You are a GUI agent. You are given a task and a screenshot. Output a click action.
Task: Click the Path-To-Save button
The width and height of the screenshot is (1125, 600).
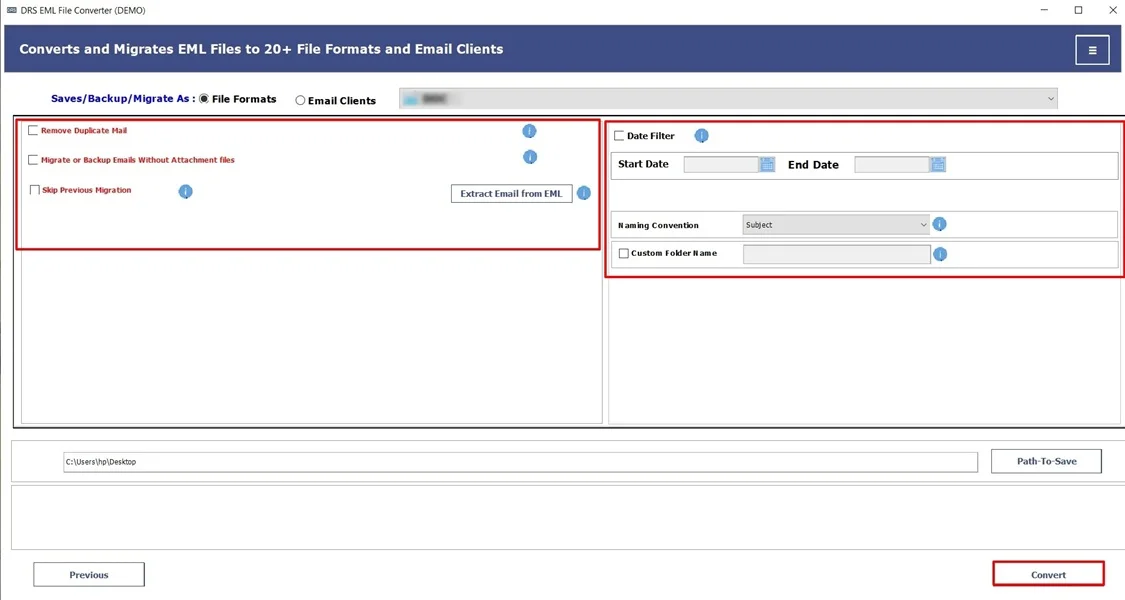[x=1046, y=461]
